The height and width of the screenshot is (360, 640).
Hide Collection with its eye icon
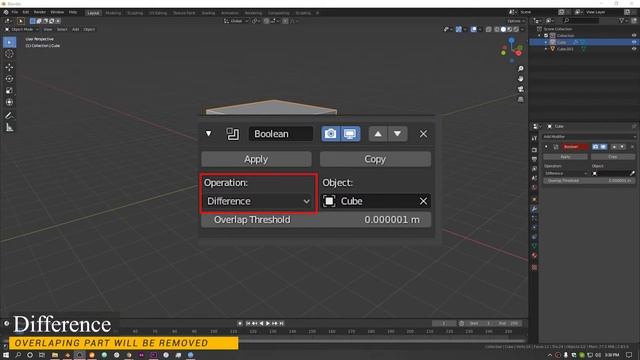(x=634, y=36)
